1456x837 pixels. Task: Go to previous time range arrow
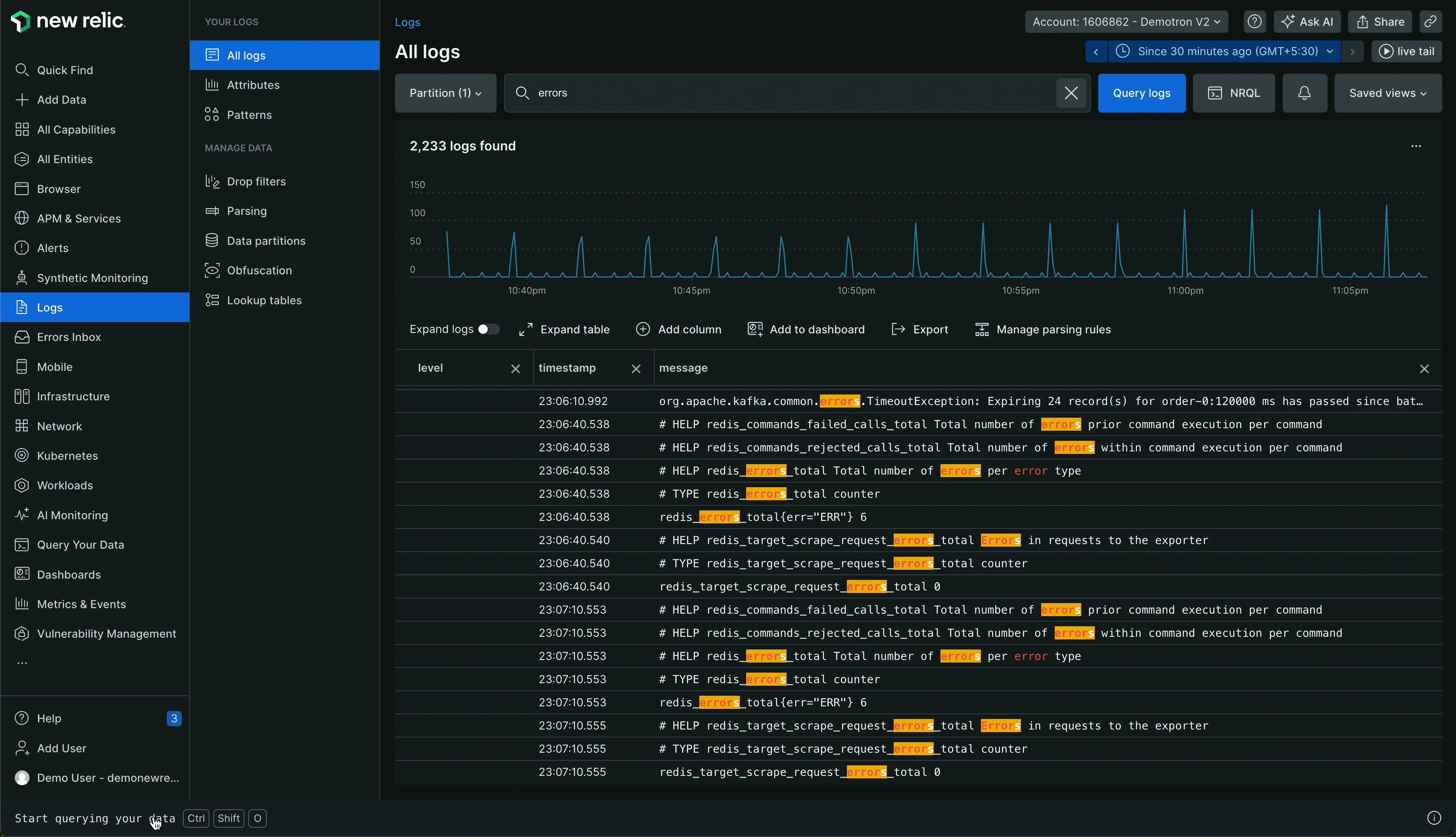(x=1096, y=52)
